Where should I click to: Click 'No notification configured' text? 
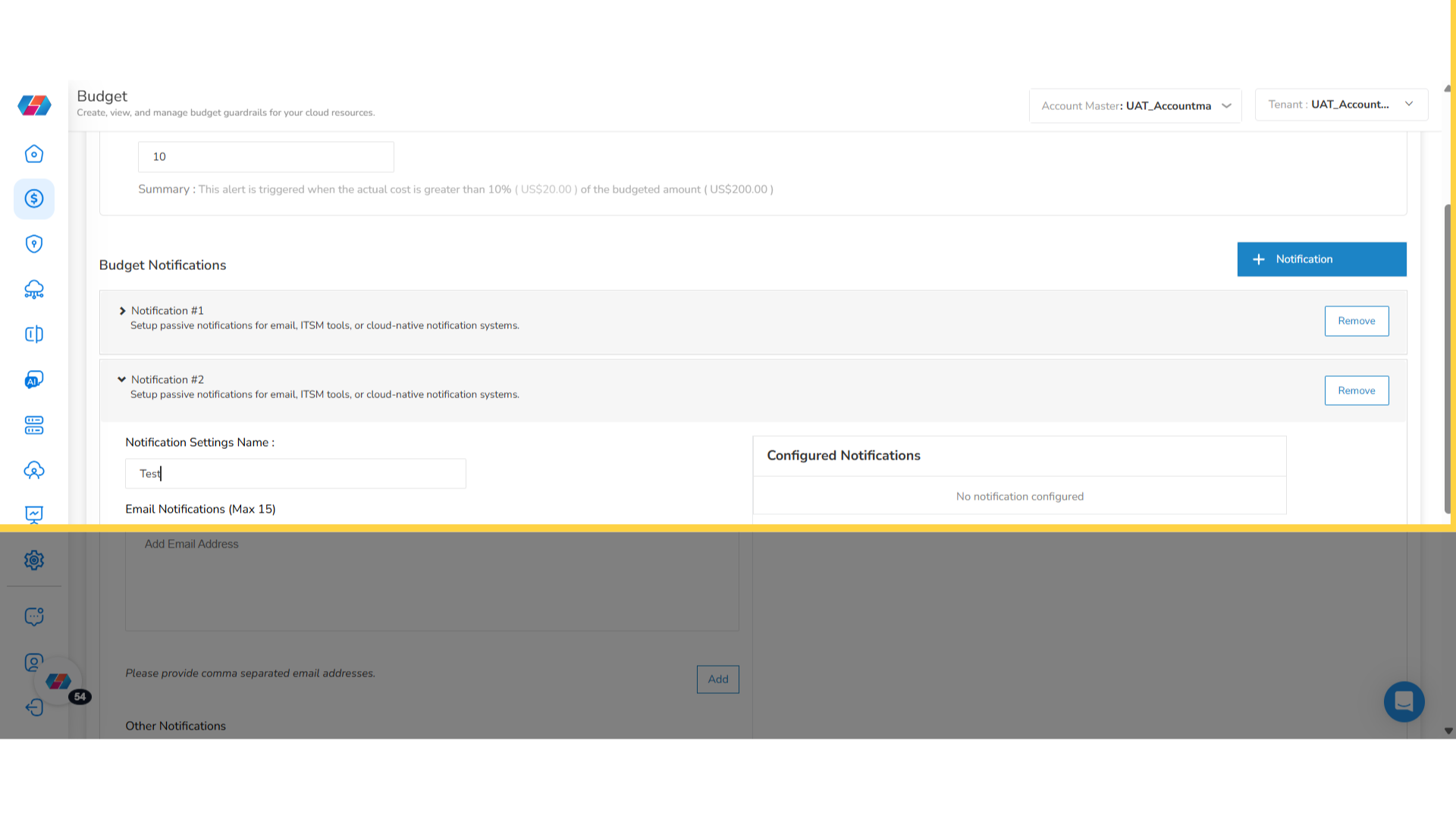click(x=1020, y=497)
